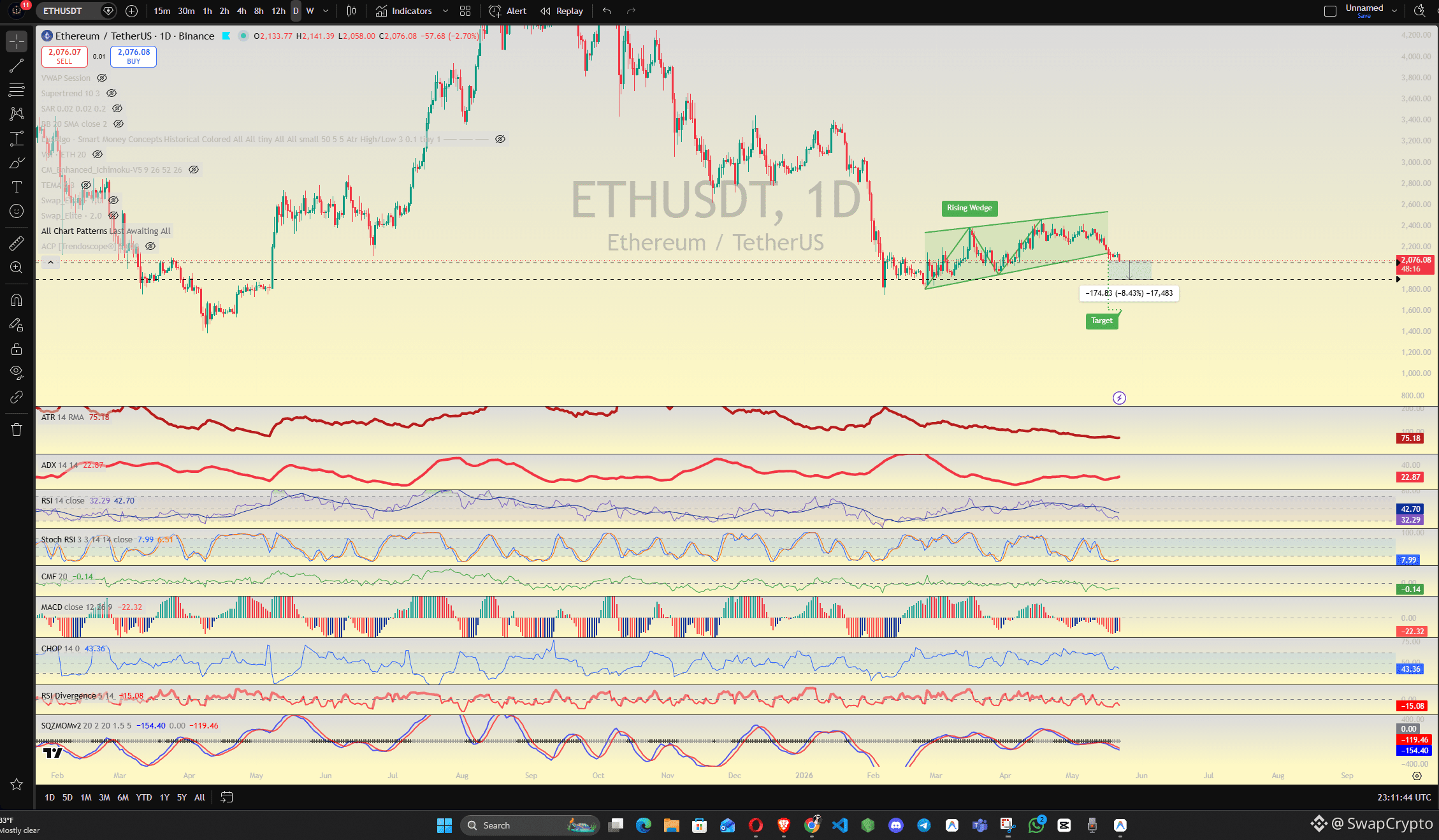Set date range to YTD
Screen dimensions: 1439x840
click(x=144, y=797)
